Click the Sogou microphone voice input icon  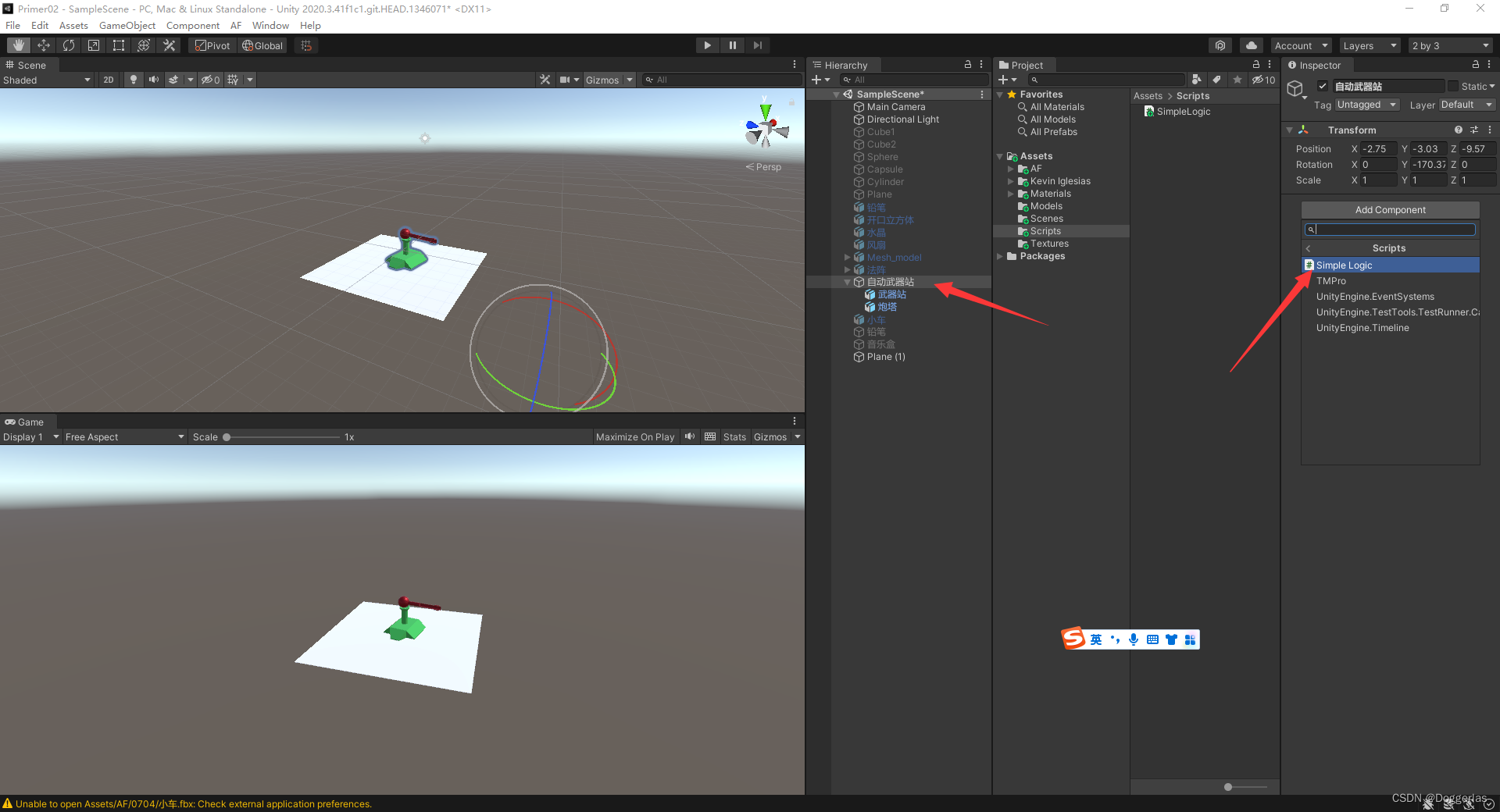tap(1134, 639)
